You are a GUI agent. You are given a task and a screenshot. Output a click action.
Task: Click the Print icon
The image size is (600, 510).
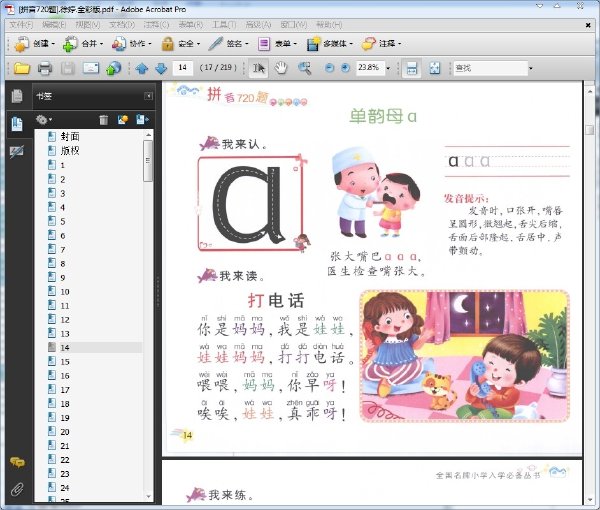coord(45,68)
